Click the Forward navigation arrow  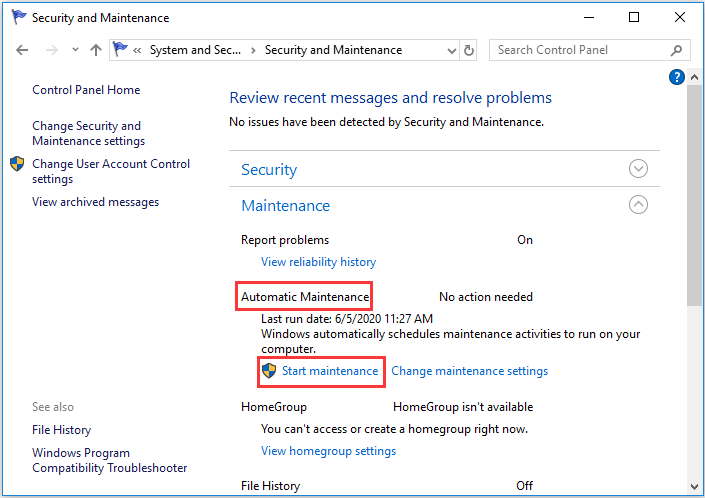52,50
